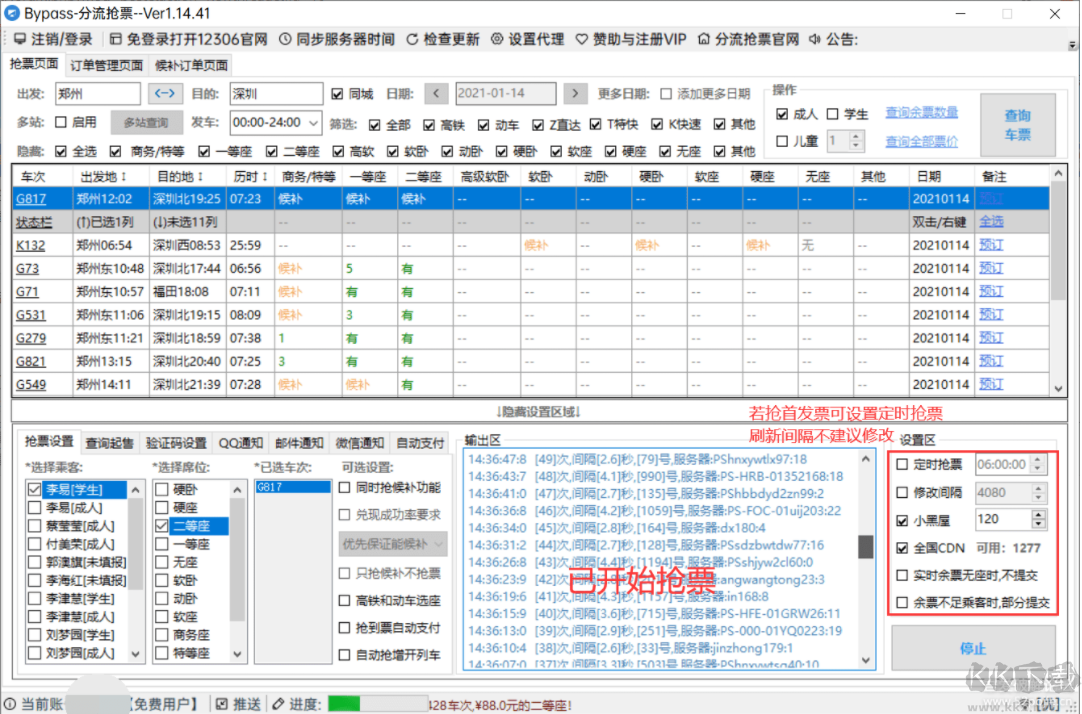Switch to 订单管理页面 tab
The image size is (1082, 714).
click(x=106, y=66)
